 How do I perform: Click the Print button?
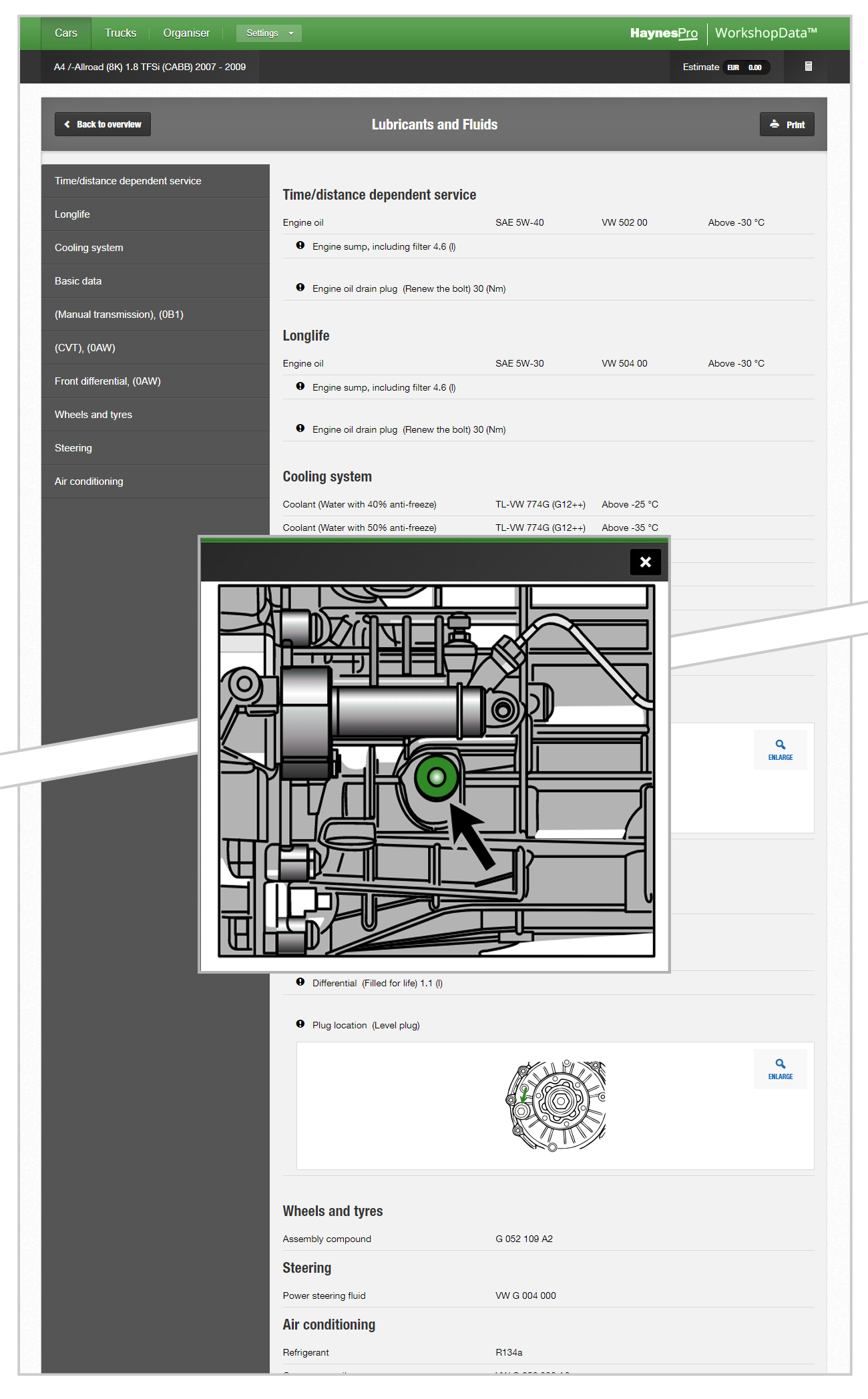pos(787,125)
